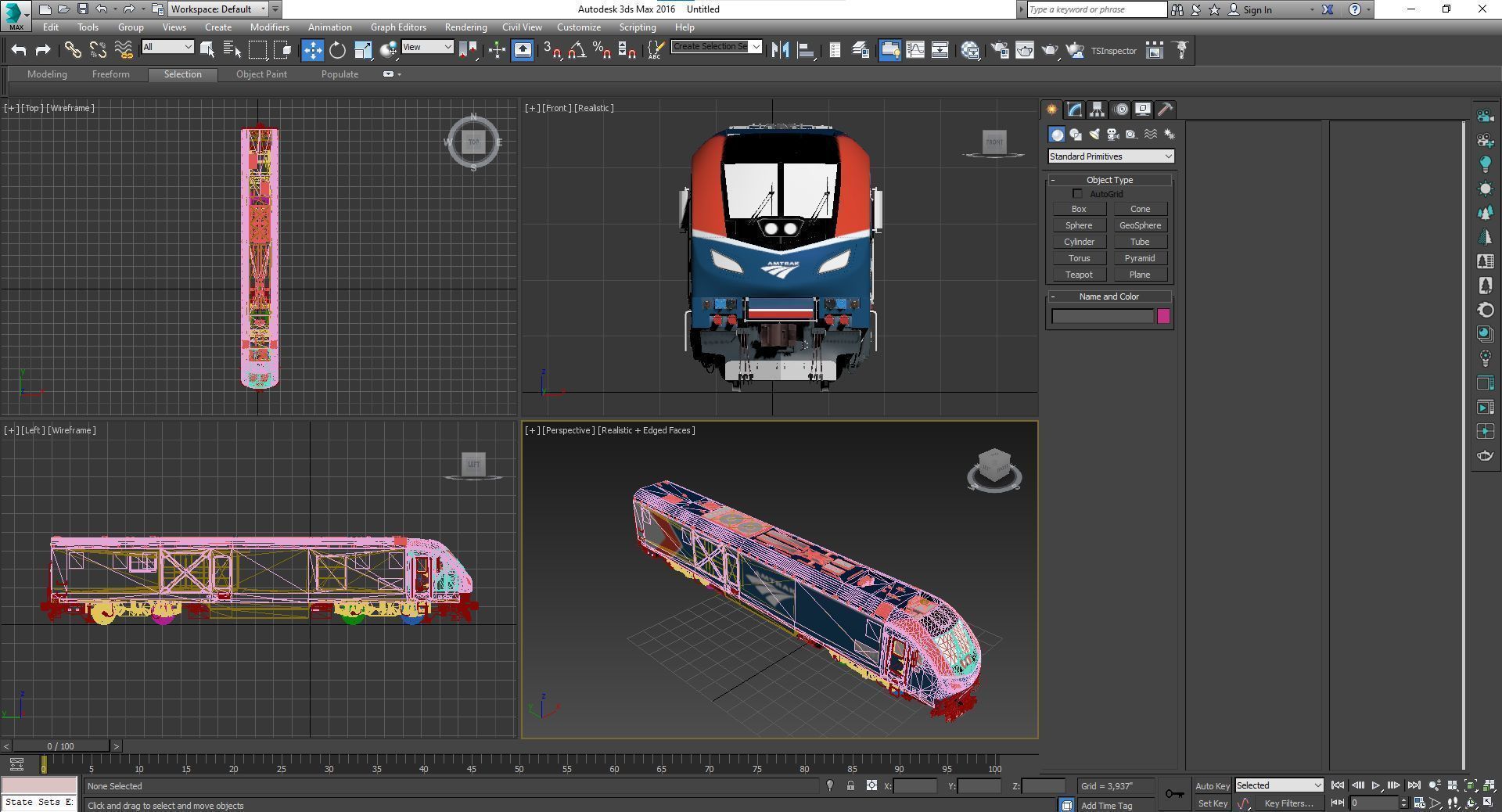Toggle Set Key animation mode
Viewport: 1502px width, 812px height.
(x=1212, y=803)
